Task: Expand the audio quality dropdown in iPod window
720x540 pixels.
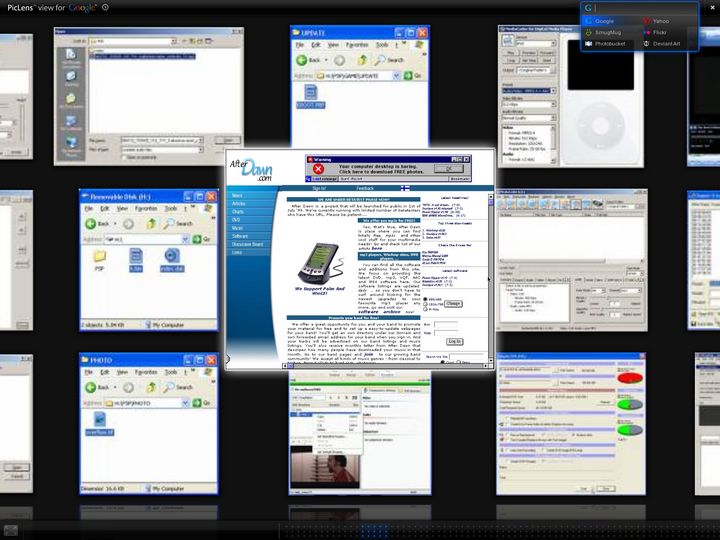Action: (x=553, y=118)
